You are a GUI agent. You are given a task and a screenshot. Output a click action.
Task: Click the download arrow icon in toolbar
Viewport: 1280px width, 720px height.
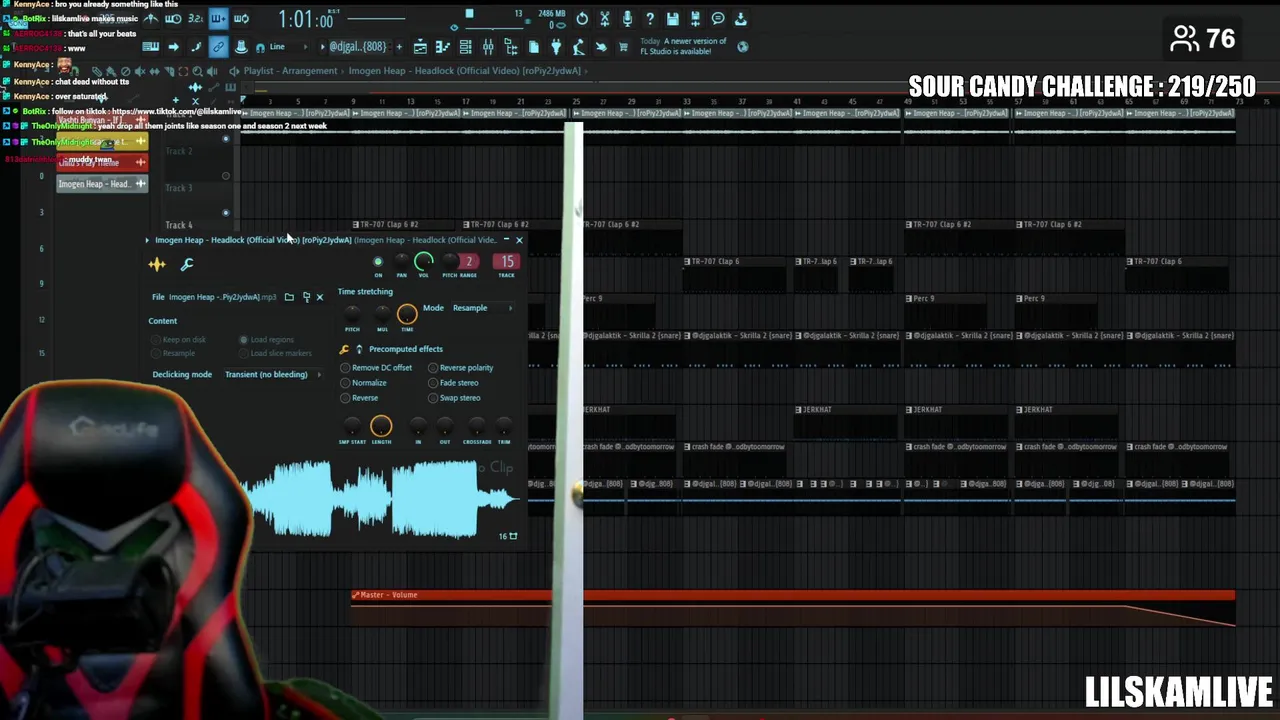pyautogui.click(x=740, y=19)
